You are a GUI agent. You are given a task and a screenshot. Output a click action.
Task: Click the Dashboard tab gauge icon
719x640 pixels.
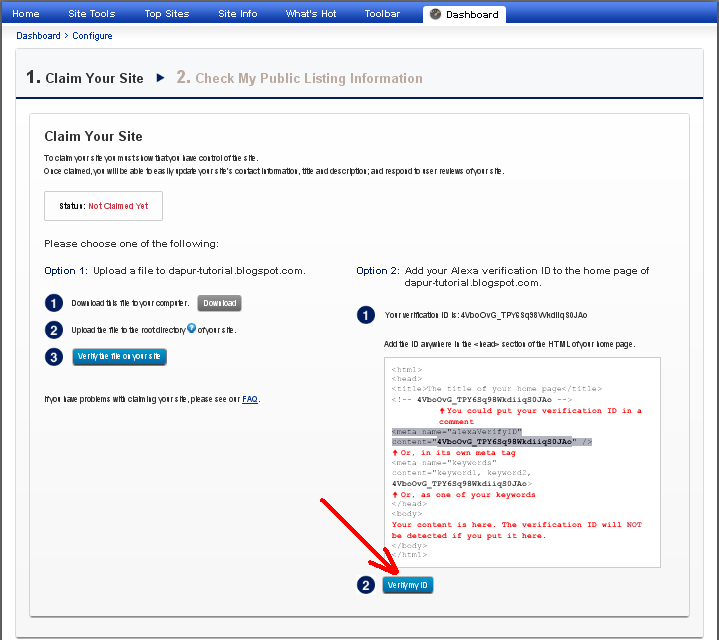click(435, 14)
